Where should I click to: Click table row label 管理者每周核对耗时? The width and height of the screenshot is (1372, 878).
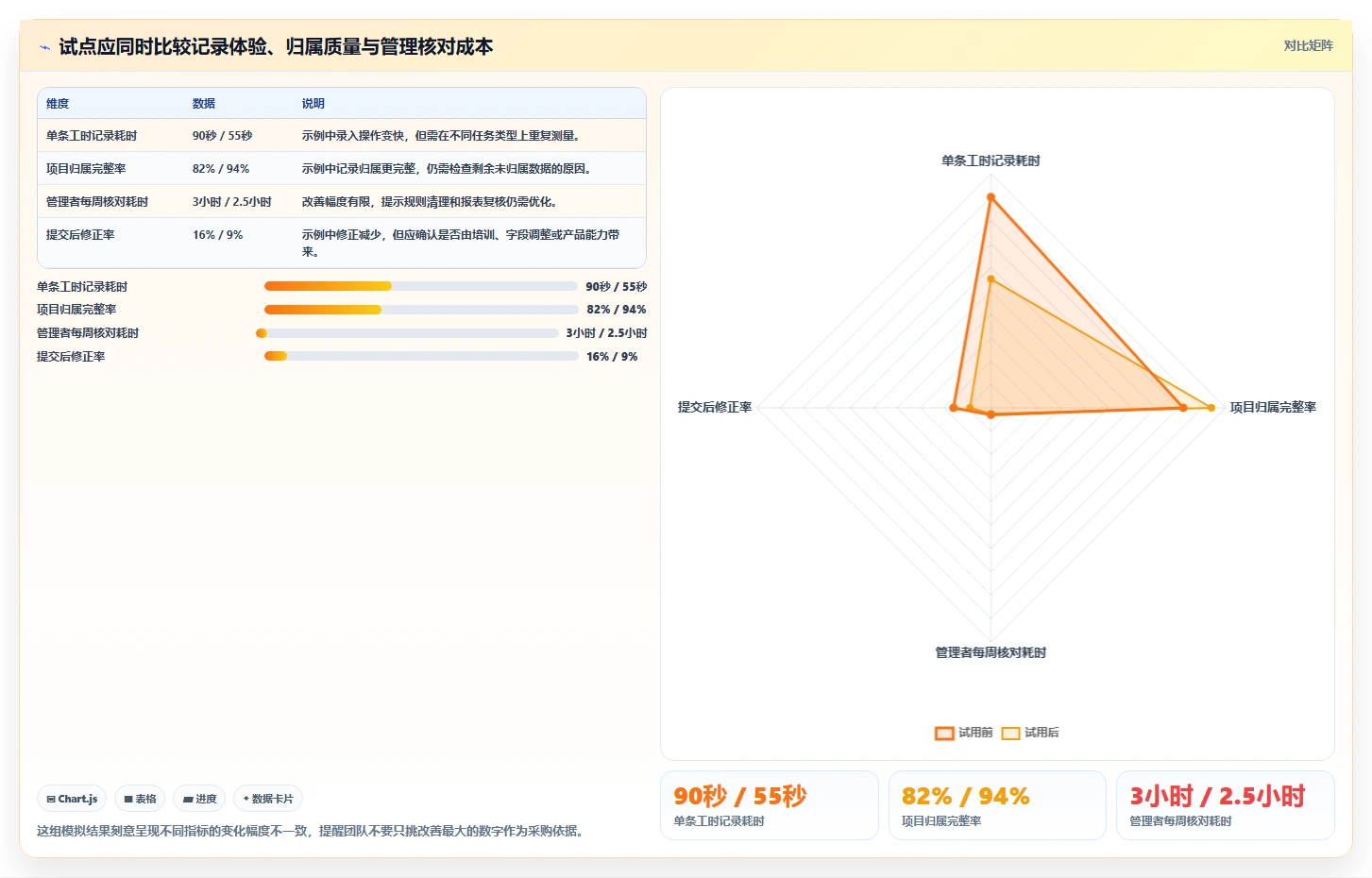[97, 202]
